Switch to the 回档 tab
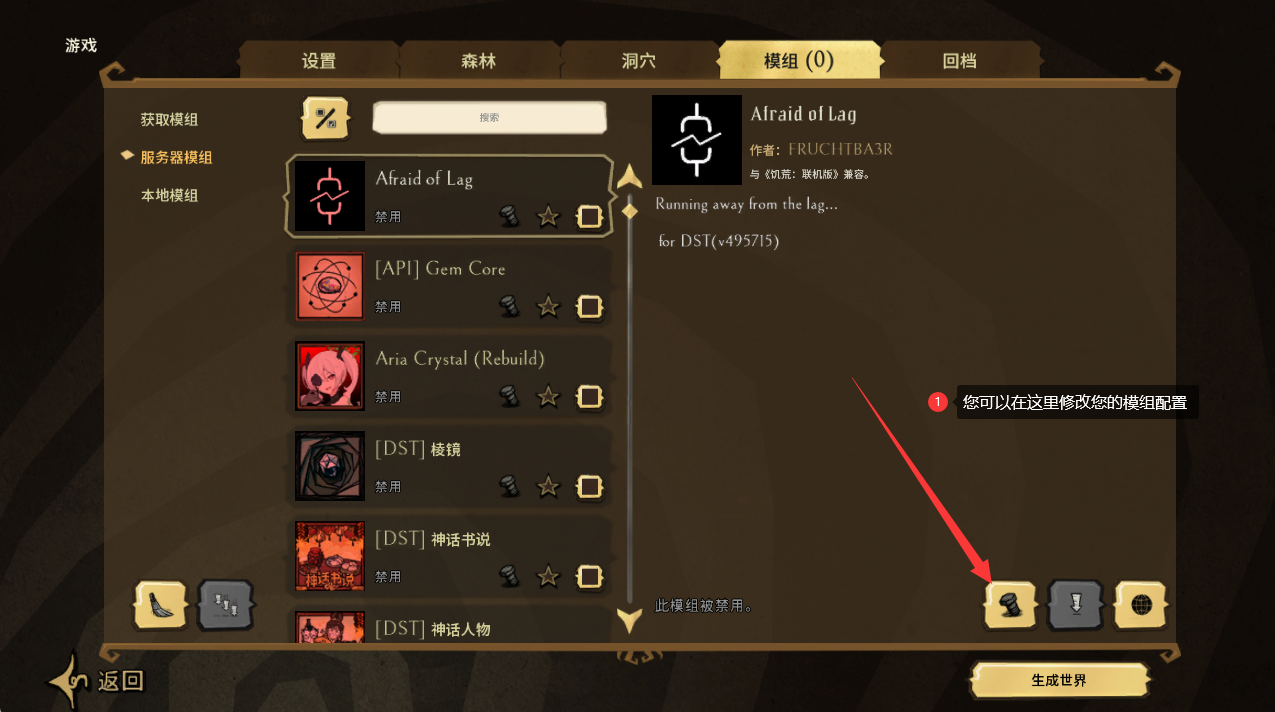This screenshot has height=712, width=1275. (x=960, y=60)
